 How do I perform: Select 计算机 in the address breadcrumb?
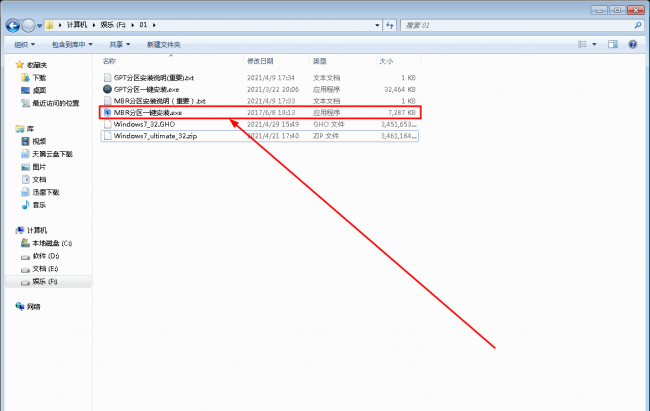pyautogui.click(x=77, y=25)
